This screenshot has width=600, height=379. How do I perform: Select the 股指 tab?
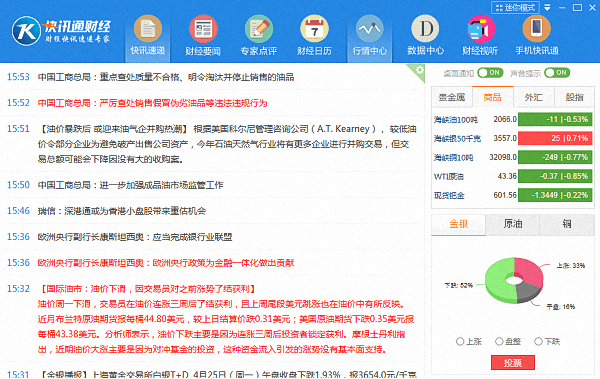574,97
